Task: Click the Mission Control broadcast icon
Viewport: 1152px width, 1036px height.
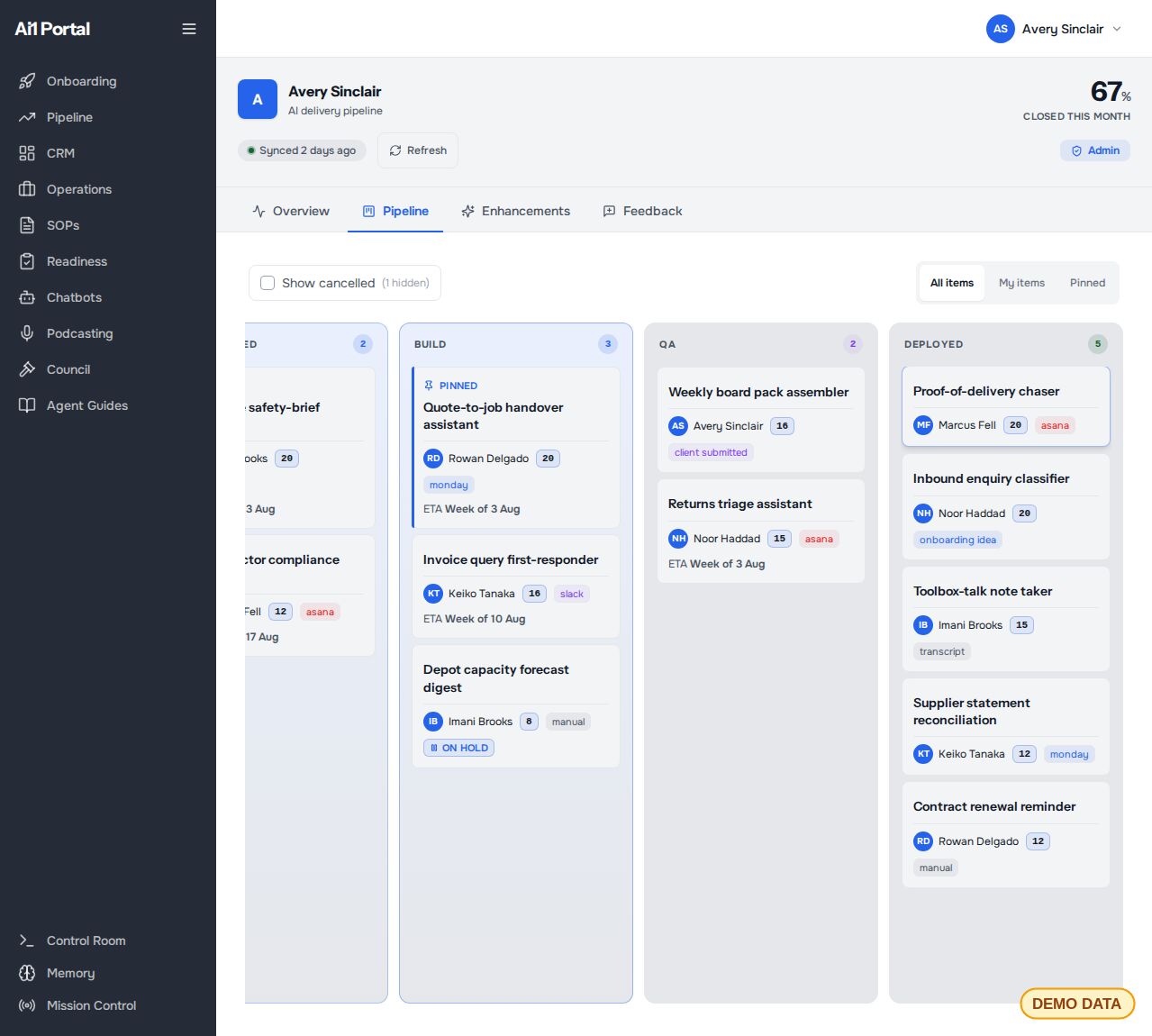Action: click(27, 1005)
